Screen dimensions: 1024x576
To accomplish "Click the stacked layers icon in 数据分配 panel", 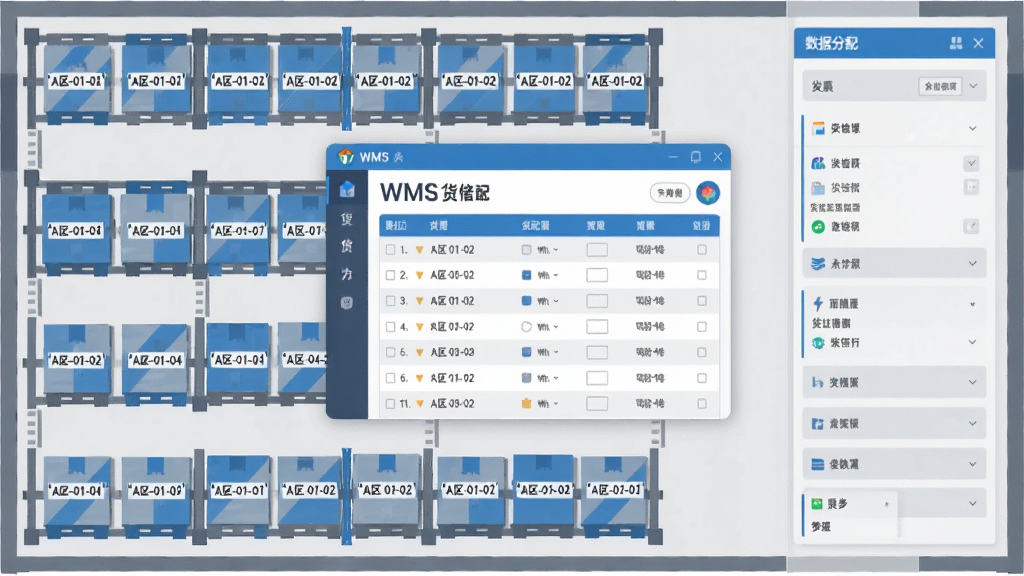I will 818,264.
